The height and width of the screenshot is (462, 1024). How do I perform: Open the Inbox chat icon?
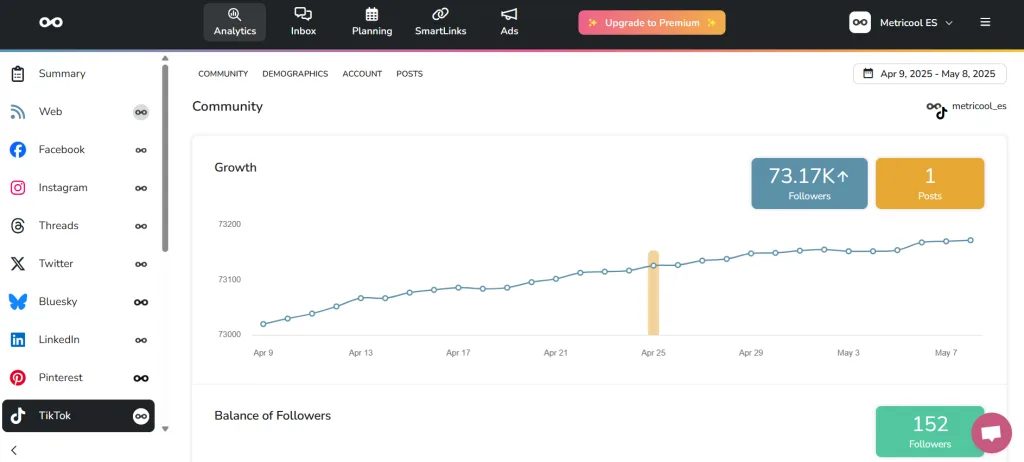303,22
